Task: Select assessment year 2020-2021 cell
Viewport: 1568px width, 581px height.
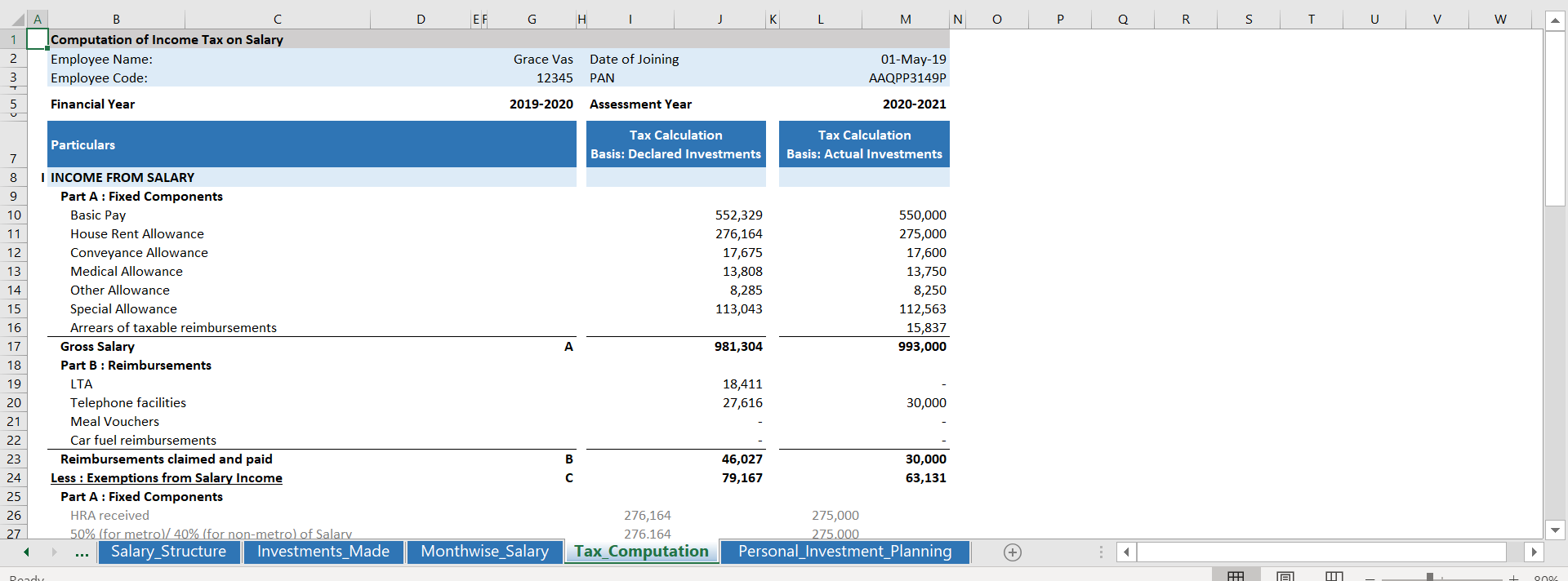Action: pyautogui.click(x=914, y=104)
